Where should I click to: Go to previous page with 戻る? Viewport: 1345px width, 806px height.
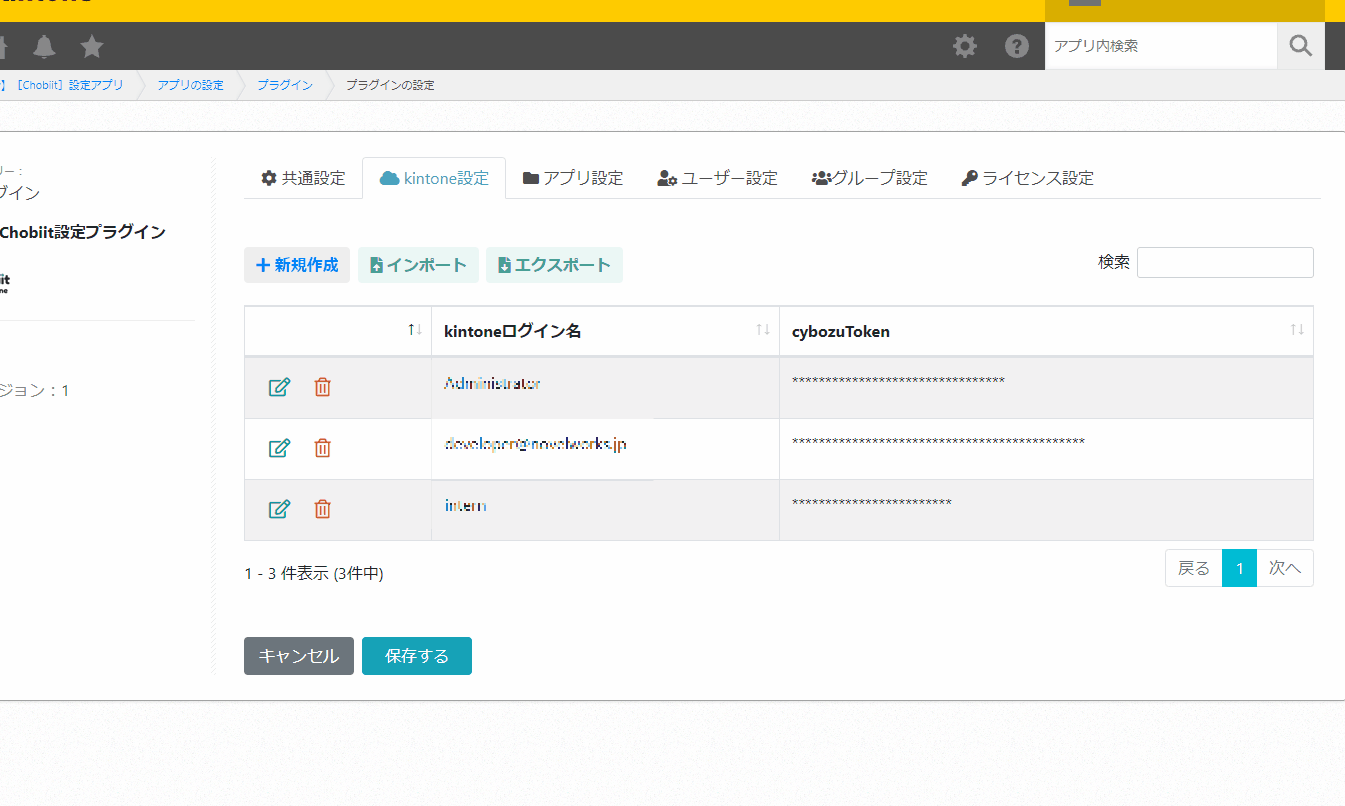click(1194, 568)
